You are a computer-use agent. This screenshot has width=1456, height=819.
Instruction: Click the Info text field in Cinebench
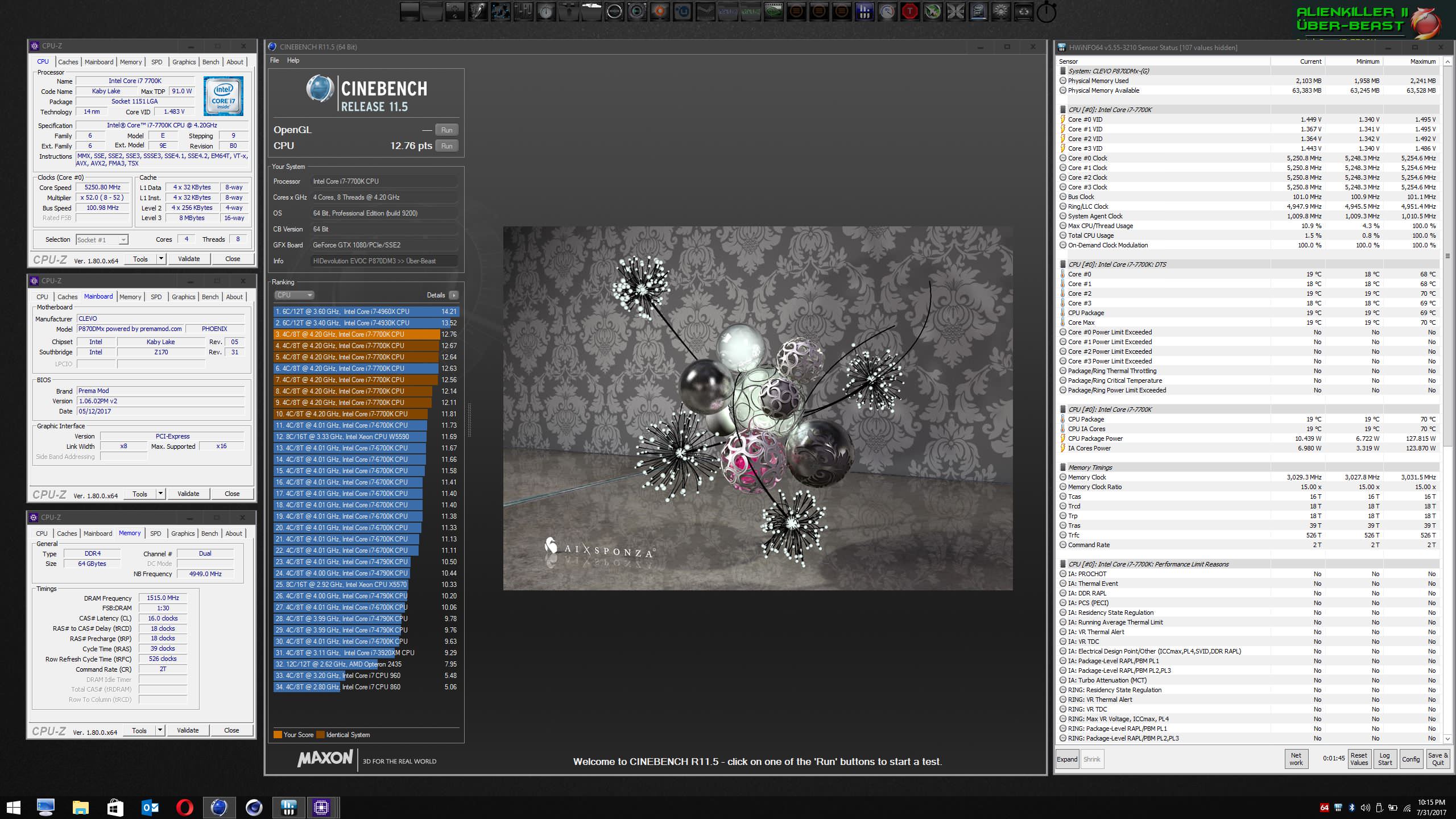pos(384,261)
